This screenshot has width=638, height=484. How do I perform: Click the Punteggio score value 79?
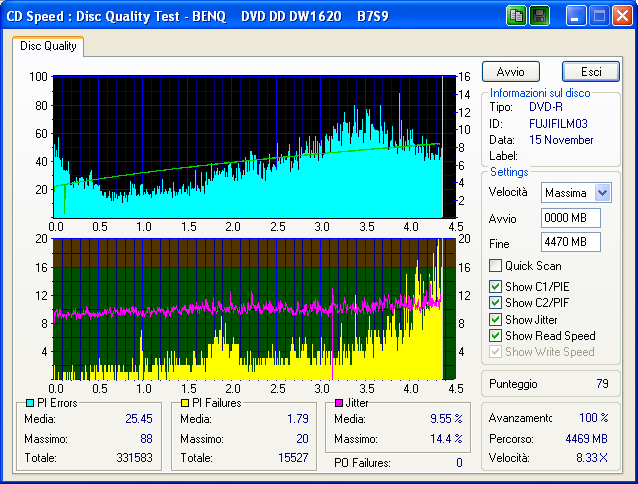602,384
